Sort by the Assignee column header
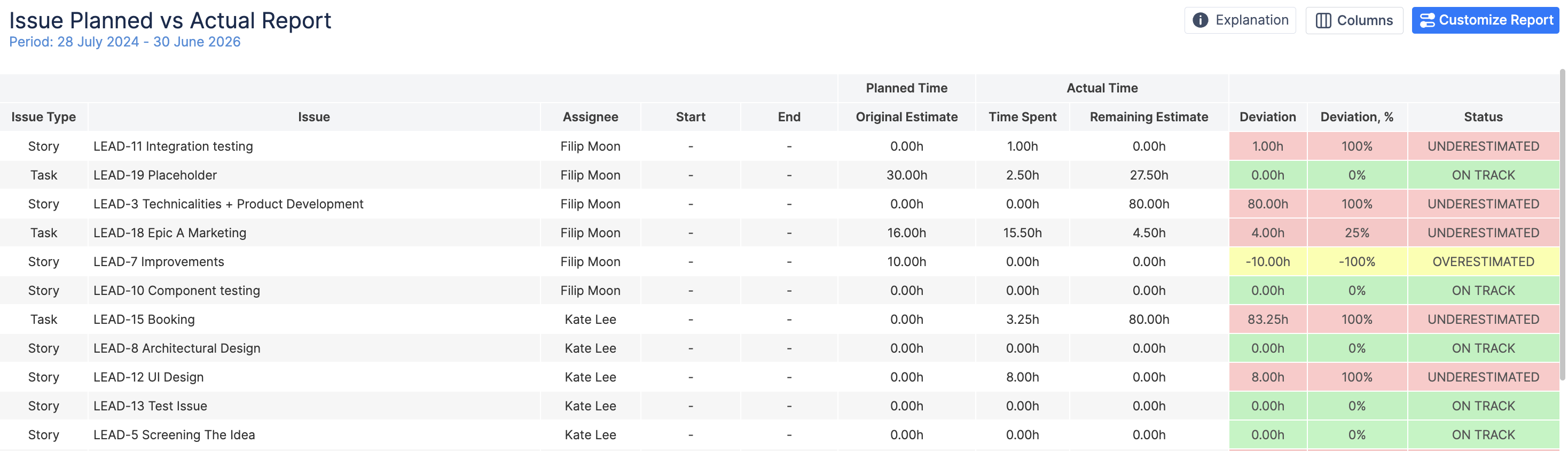Image resolution: width=1568 pixels, height=451 pixels. tap(591, 117)
